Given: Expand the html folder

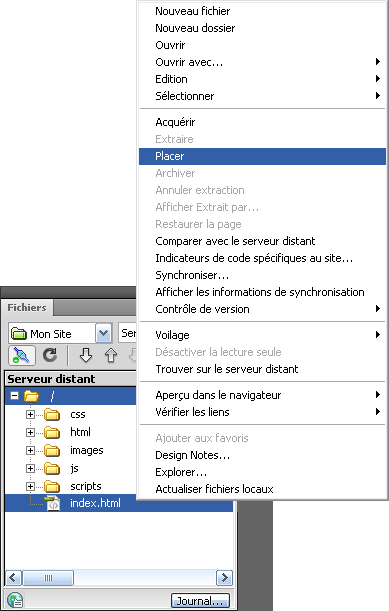Looking at the screenshot, I should 30,433.
